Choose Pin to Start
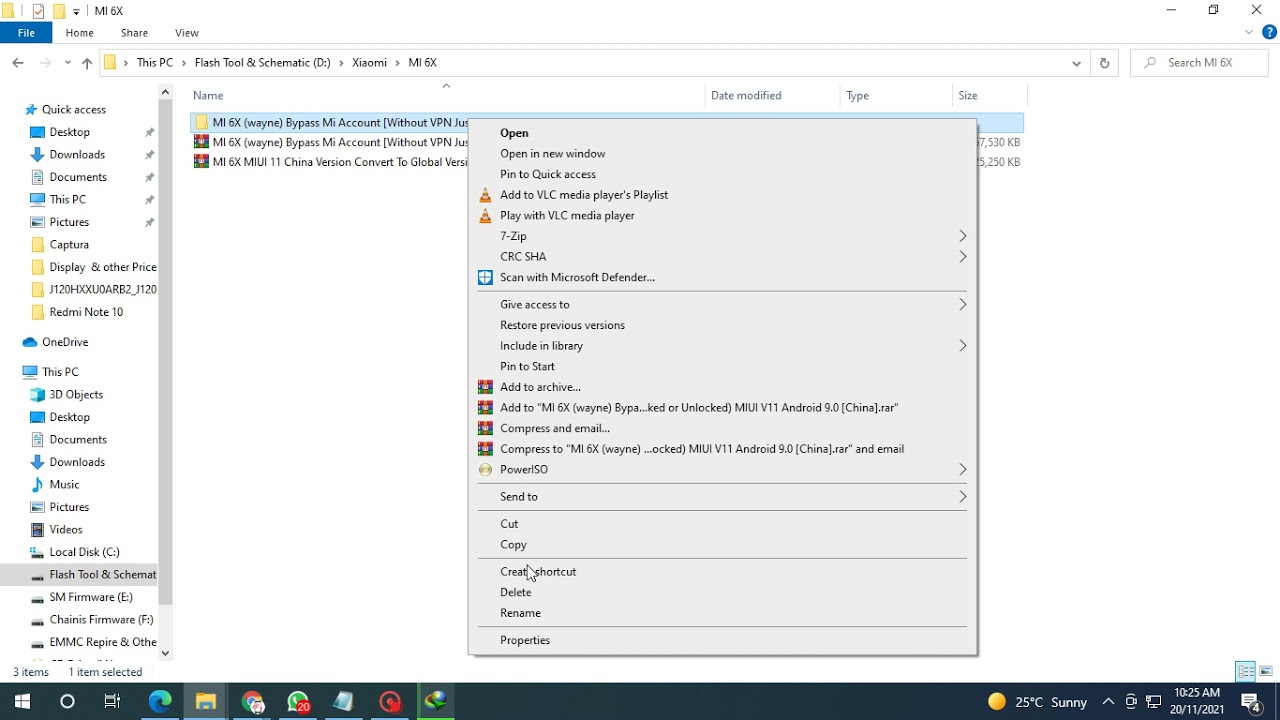The image size is (1280, 720). (x=527, y=366)
